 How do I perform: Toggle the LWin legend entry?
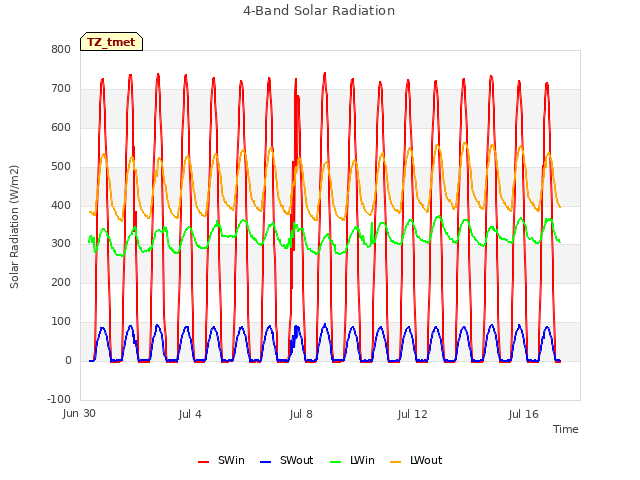point(352,460)
